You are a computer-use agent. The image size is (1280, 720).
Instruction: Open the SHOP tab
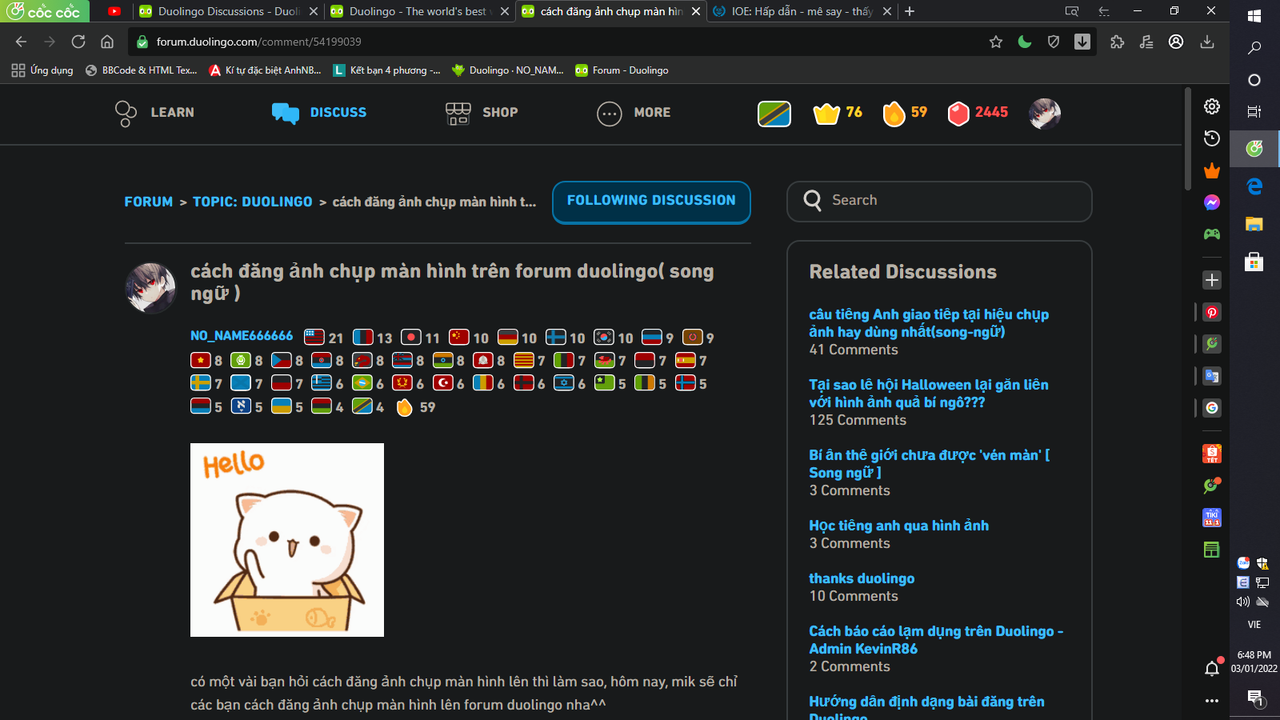pyautogui.click(x=481, y=113)
